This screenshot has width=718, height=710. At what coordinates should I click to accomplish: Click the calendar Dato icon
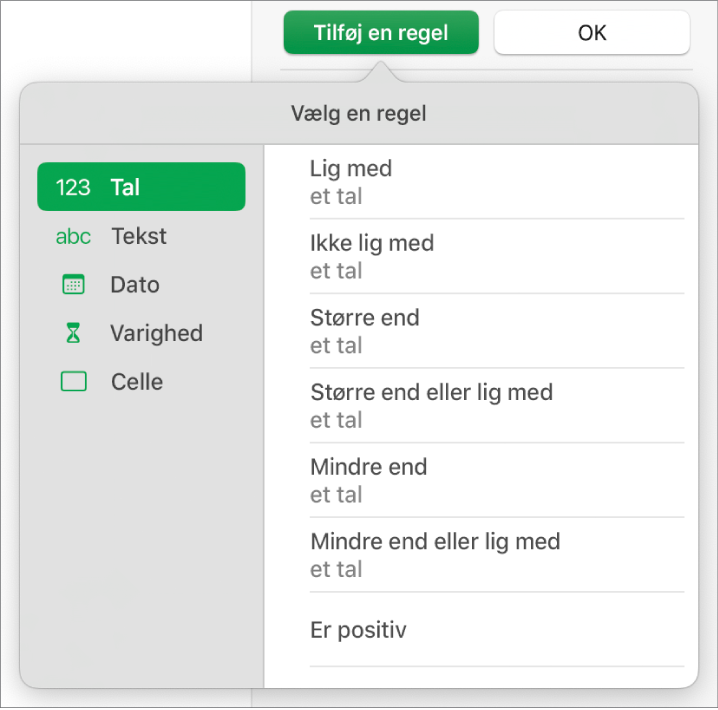click(x=73, y=285)
